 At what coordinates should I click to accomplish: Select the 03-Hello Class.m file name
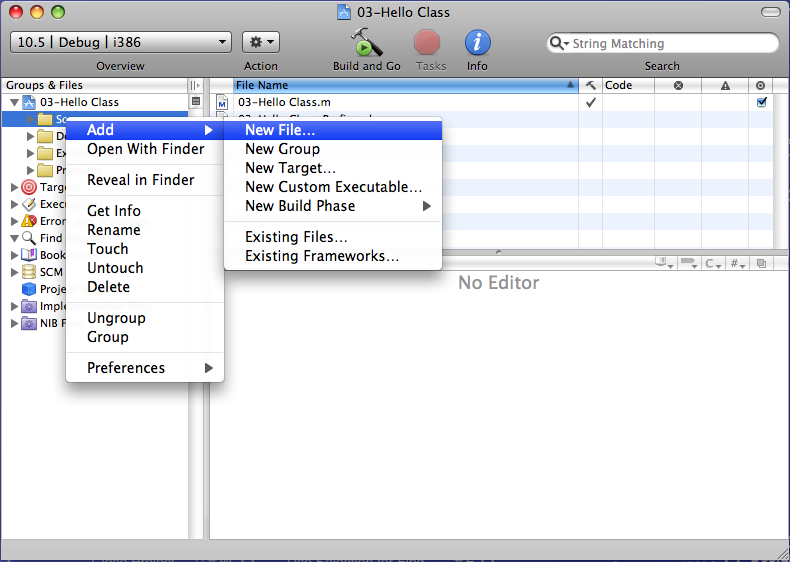285,102
